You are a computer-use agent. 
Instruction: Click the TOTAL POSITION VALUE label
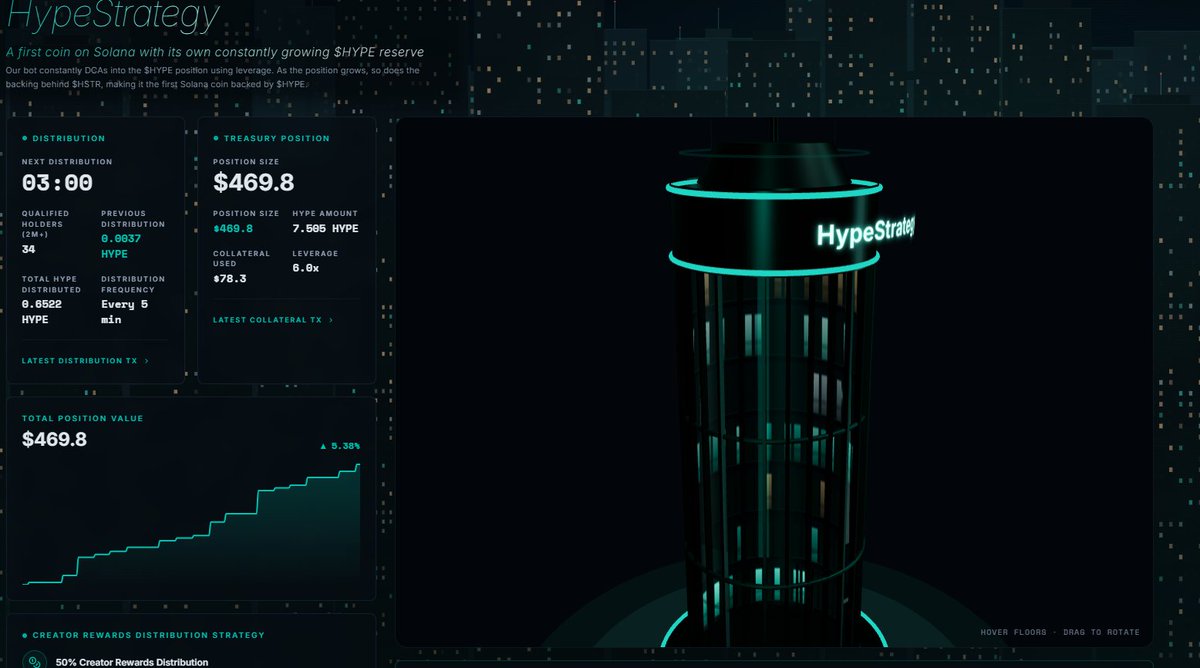pyautogui.click(x=83, y=418)
